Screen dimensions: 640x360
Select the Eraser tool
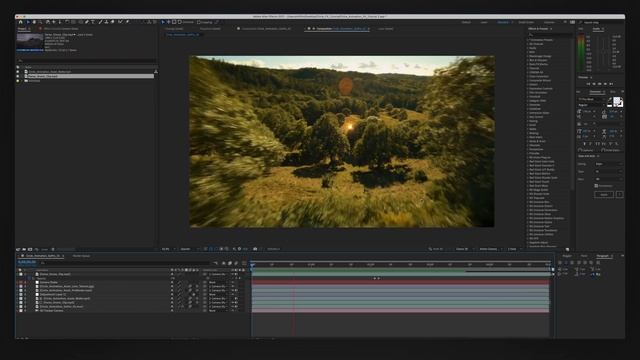click(113, 22)
